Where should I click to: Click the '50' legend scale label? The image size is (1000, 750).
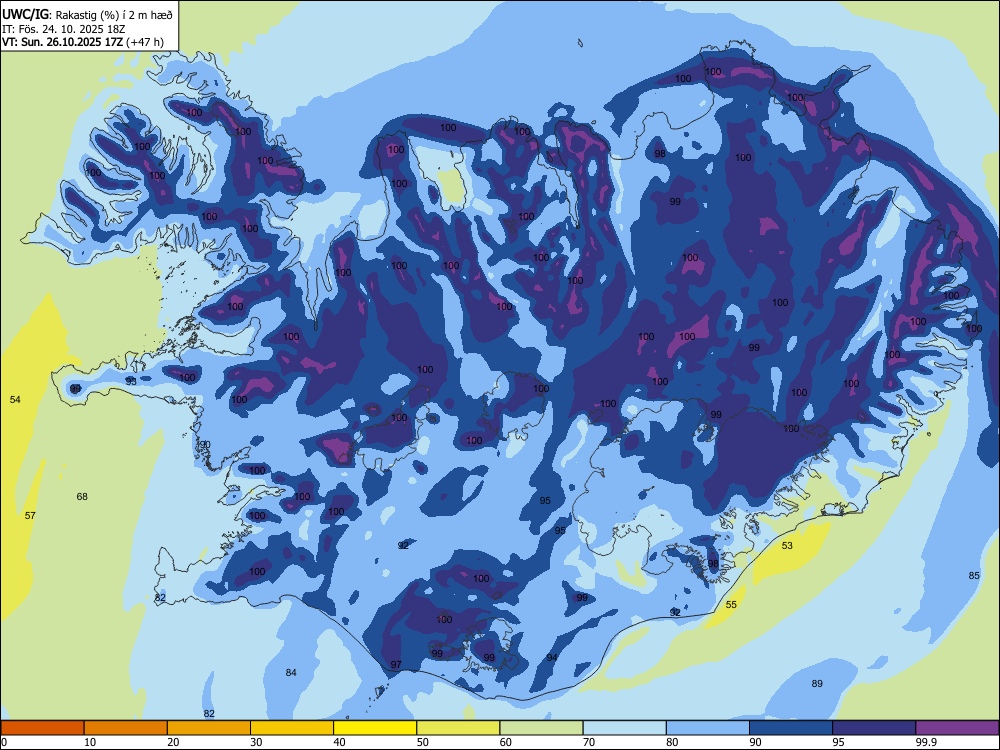tap(422, 742)
